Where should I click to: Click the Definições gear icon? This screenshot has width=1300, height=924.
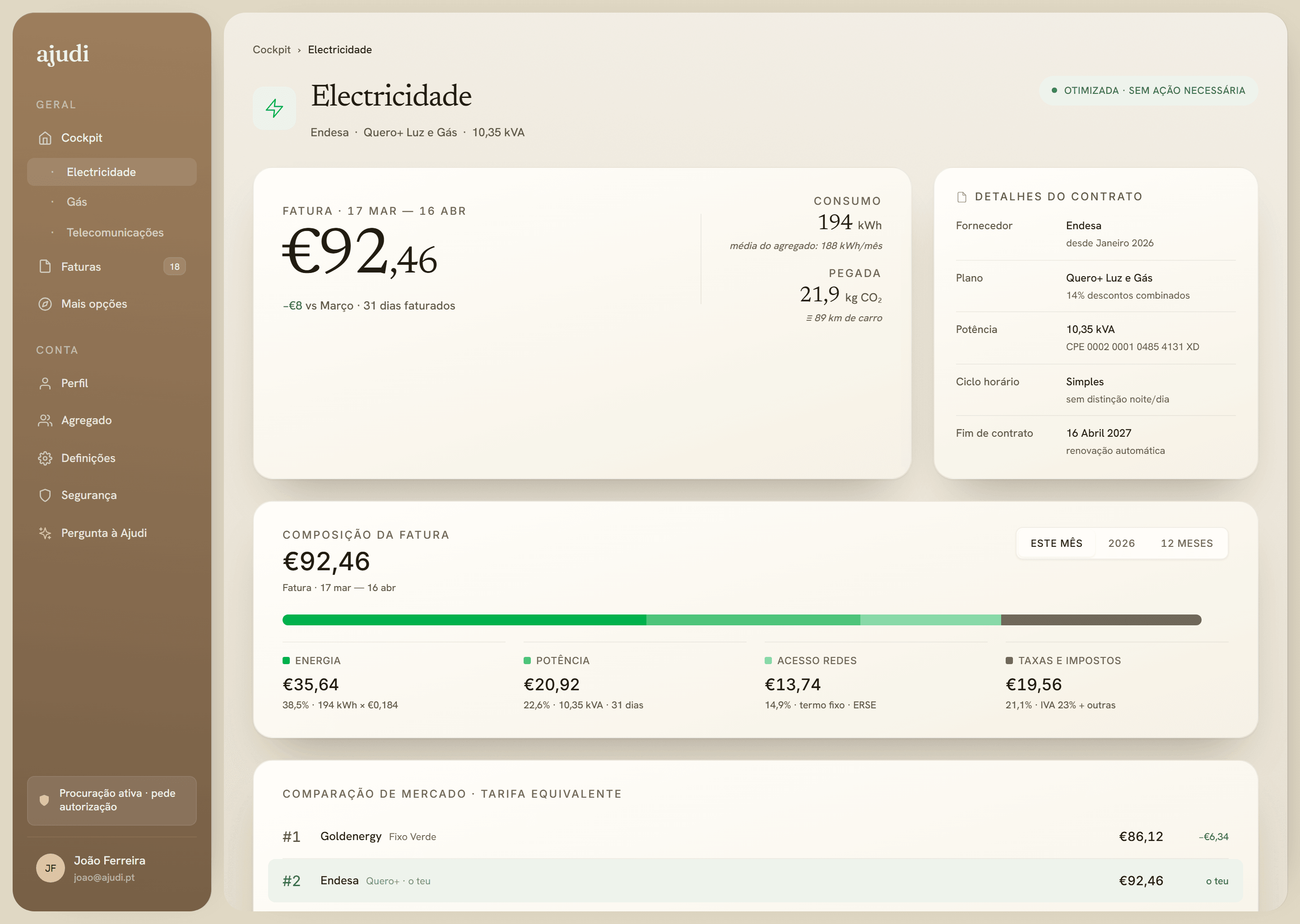tap(45, 458)
